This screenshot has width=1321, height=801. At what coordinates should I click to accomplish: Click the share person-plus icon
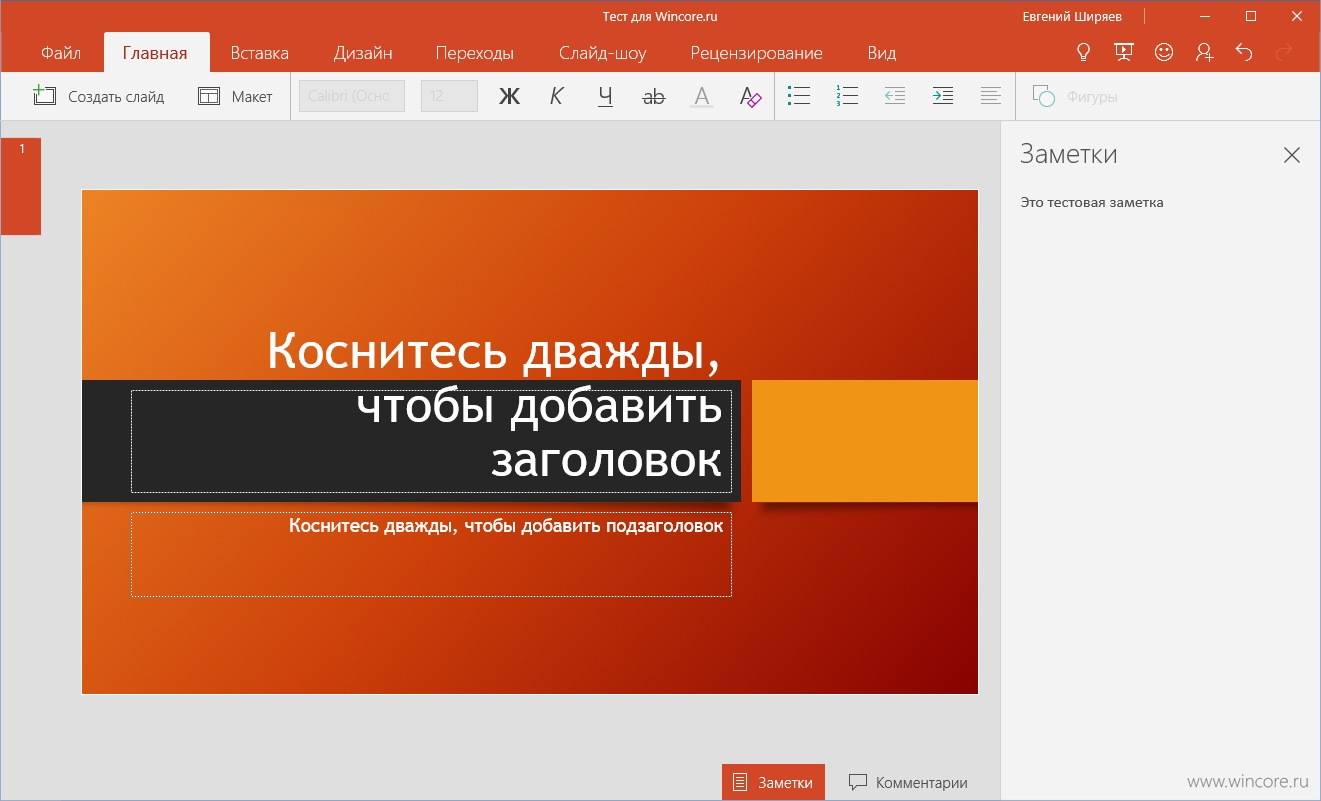(1204, 52)
